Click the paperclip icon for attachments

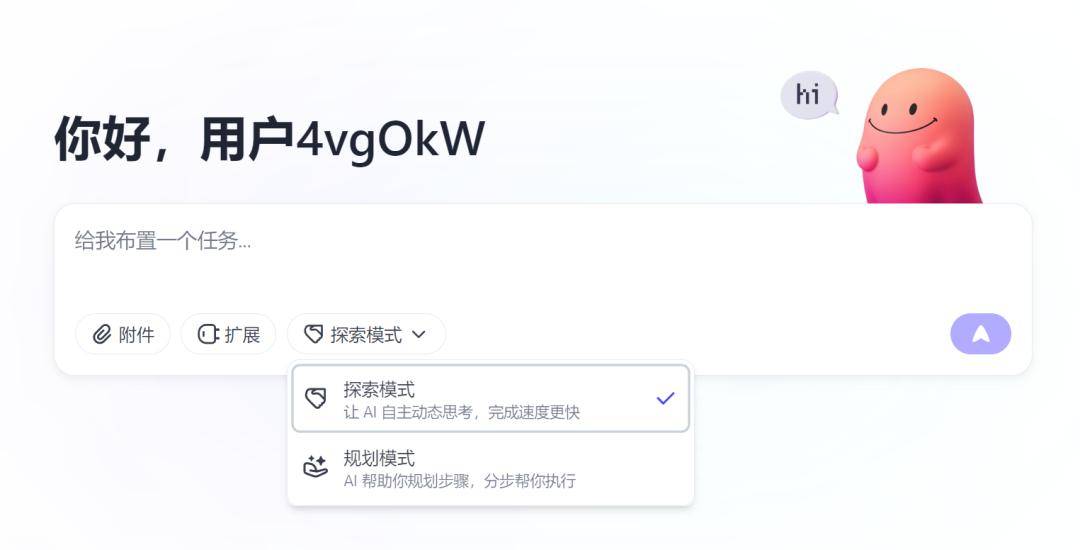coord(101,335)
